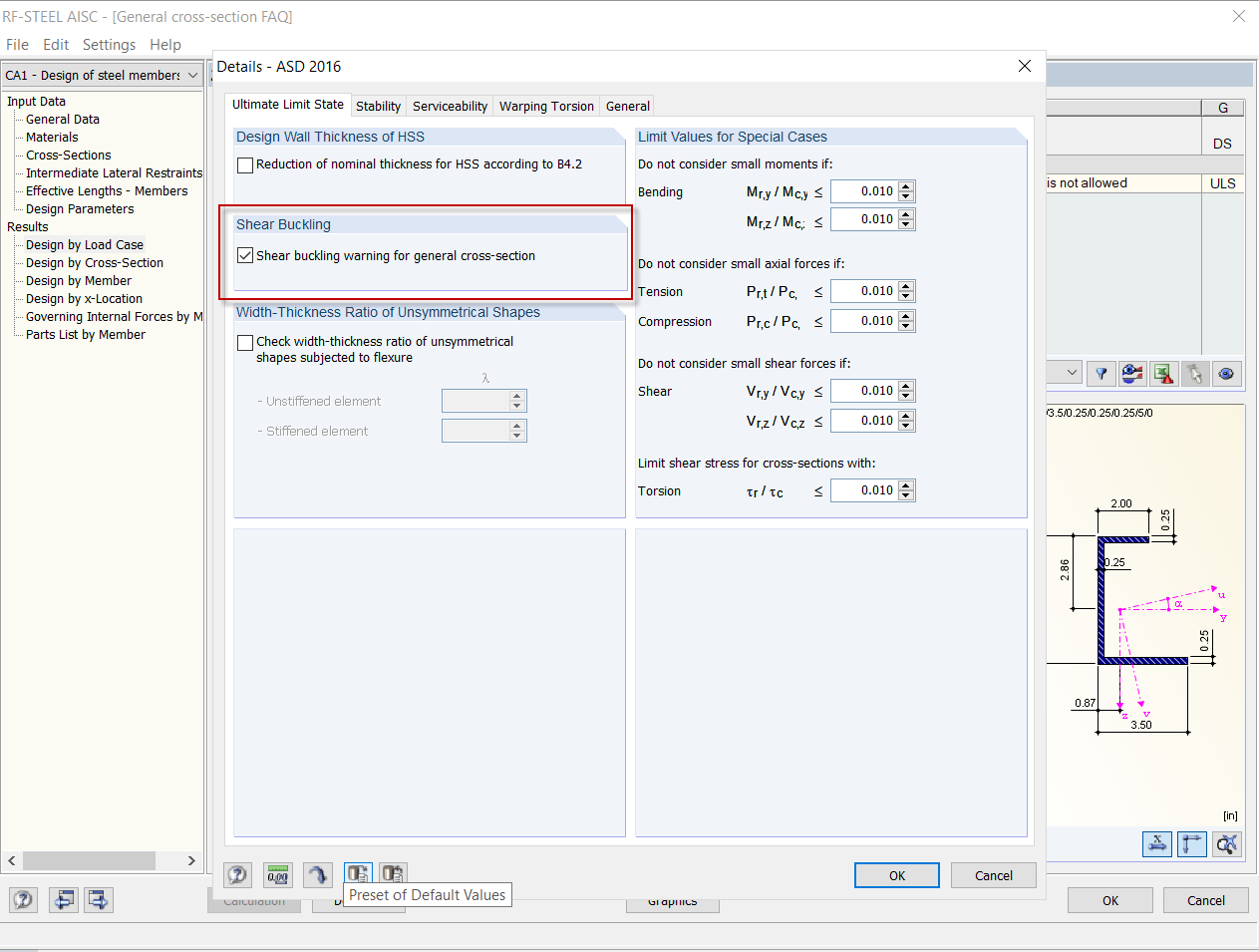
Task: Open the Preset of Default Values tool
Action: pos(358,874)
